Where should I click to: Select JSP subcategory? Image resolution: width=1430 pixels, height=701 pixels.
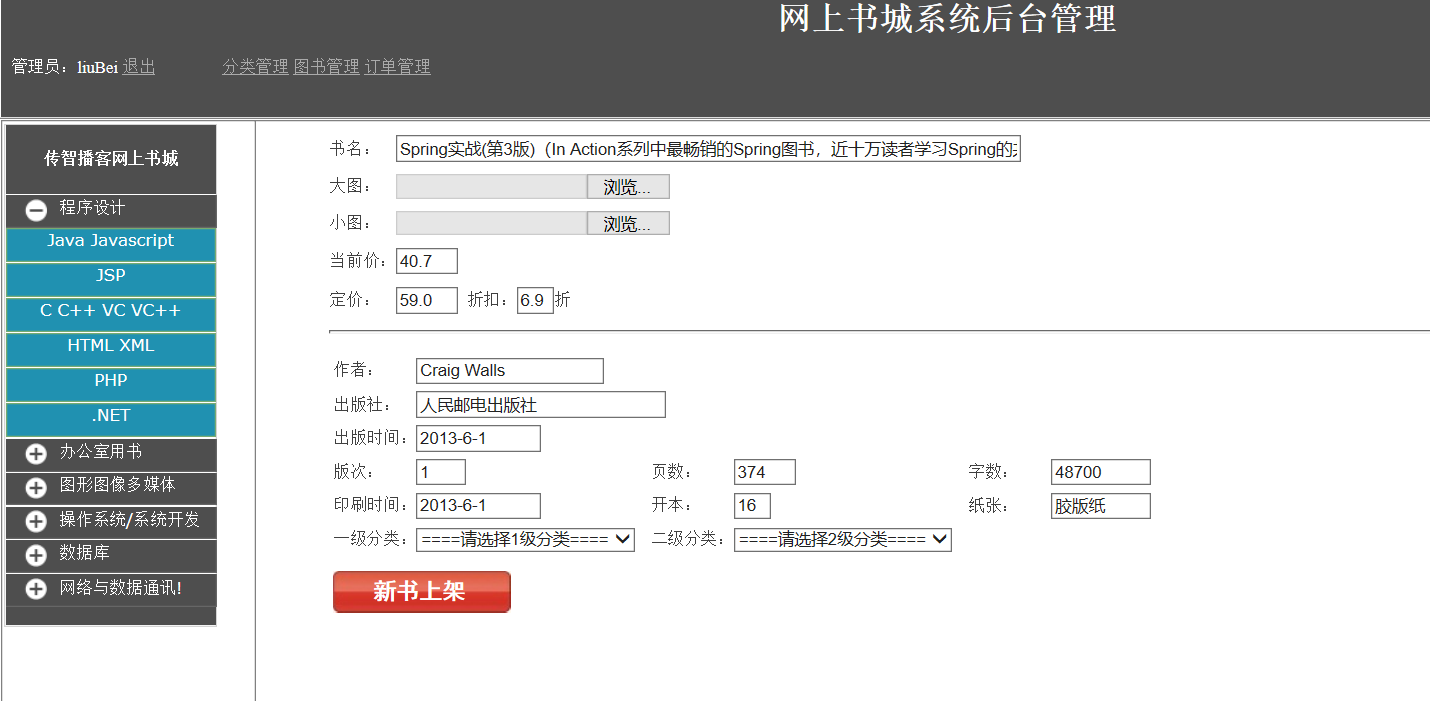pos(111,280)
